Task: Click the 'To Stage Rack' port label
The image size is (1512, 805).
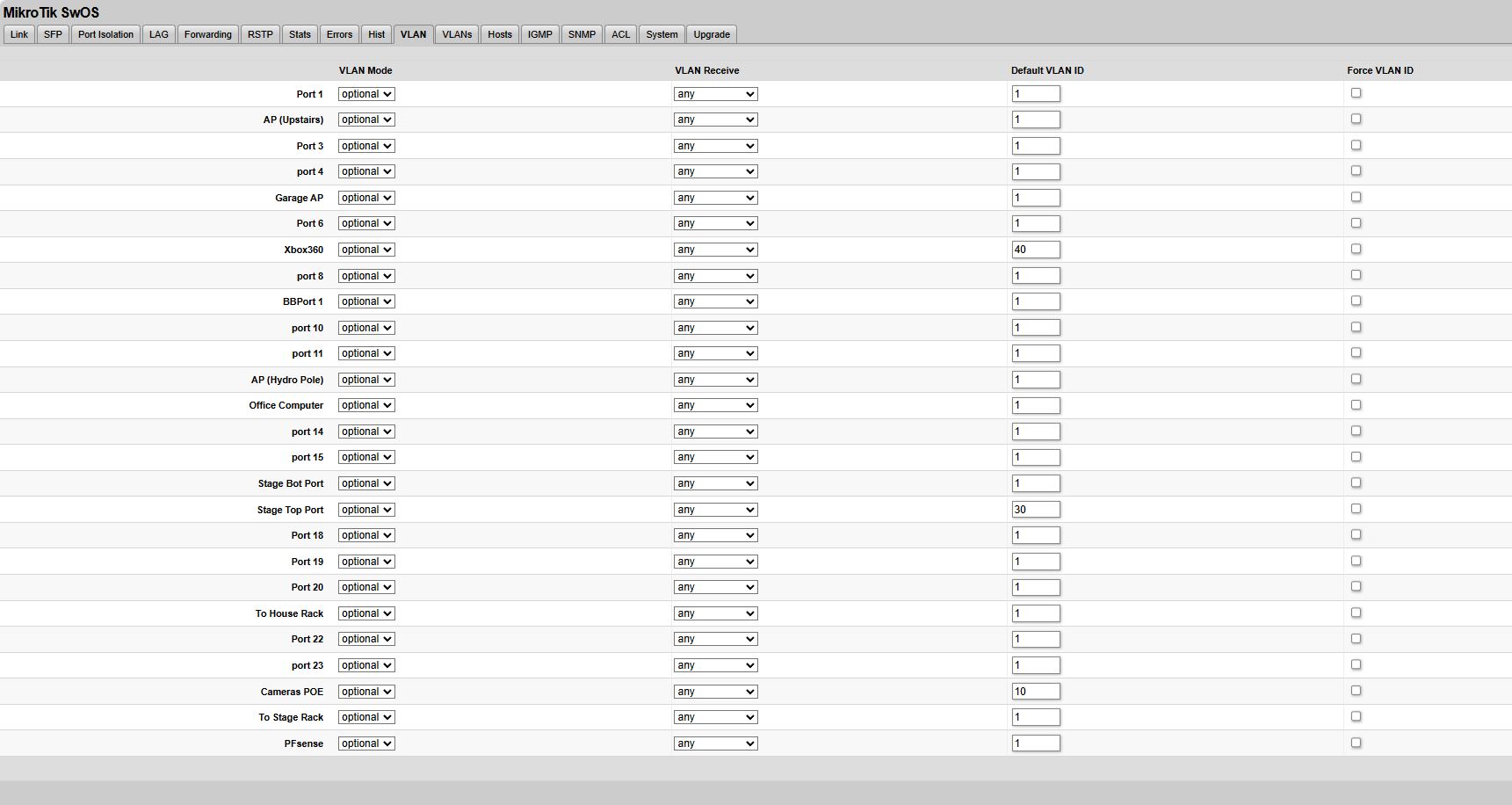Action: [x=291, y=717]
